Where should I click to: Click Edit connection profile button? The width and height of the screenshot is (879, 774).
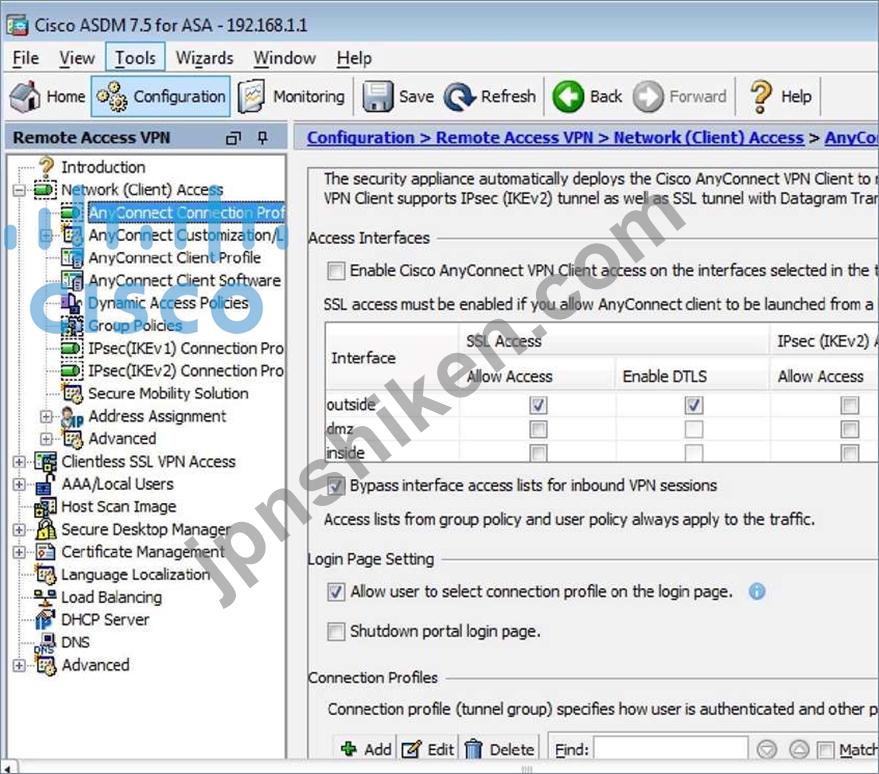click(x=428, y=749)
